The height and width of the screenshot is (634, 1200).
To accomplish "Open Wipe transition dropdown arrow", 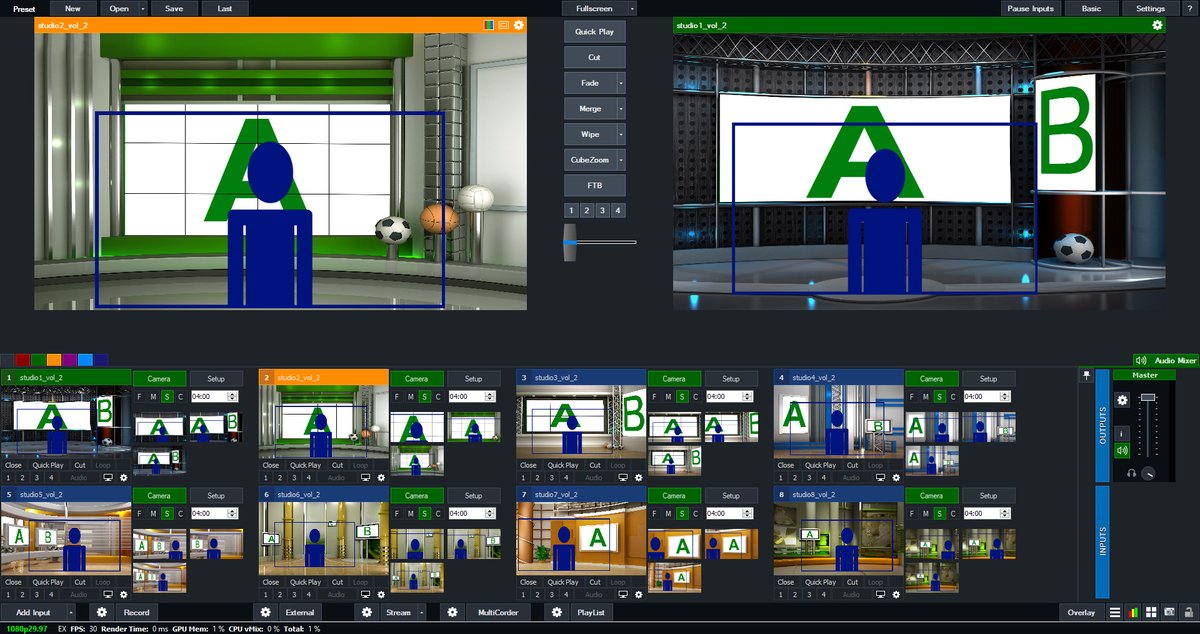I will (621, 134).
